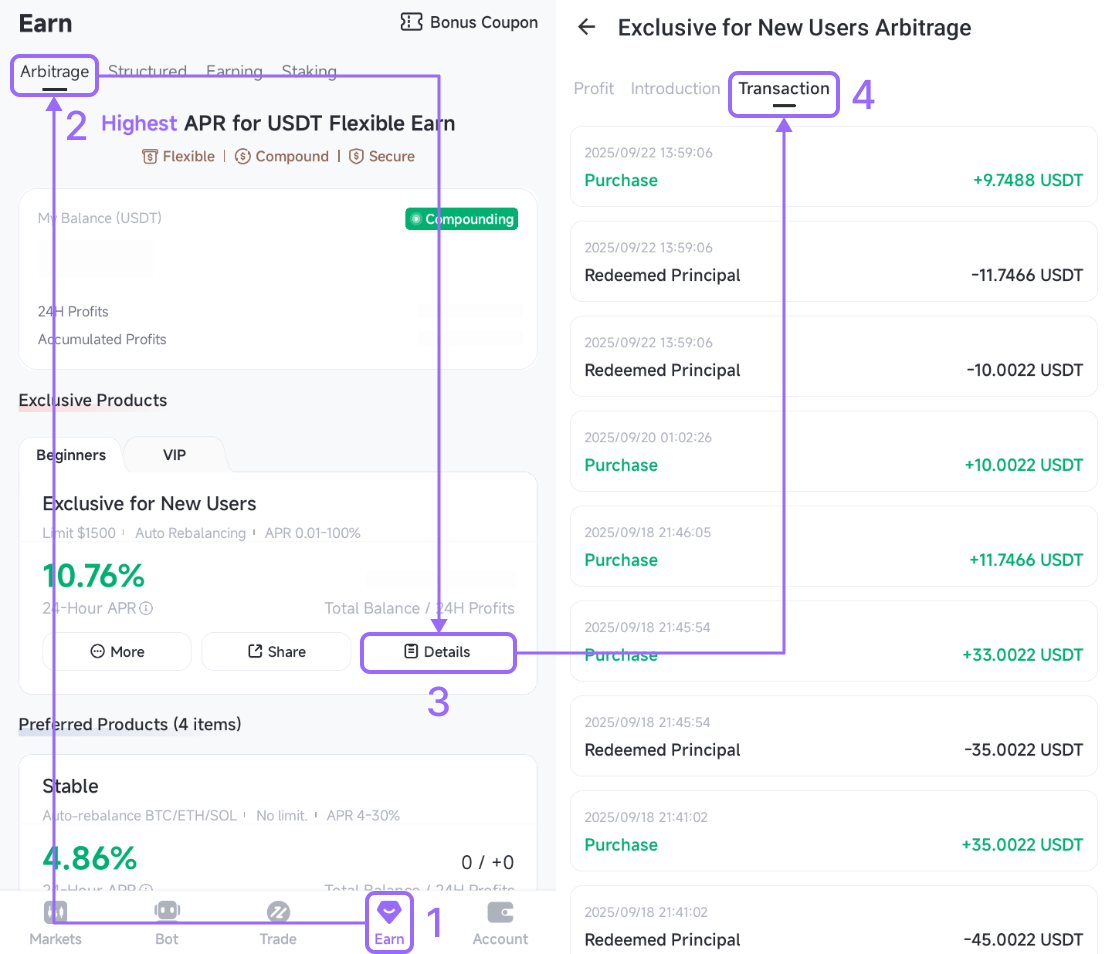Open Trade icon in bottom navigation

pyautogui.click(x=278, y=912)
